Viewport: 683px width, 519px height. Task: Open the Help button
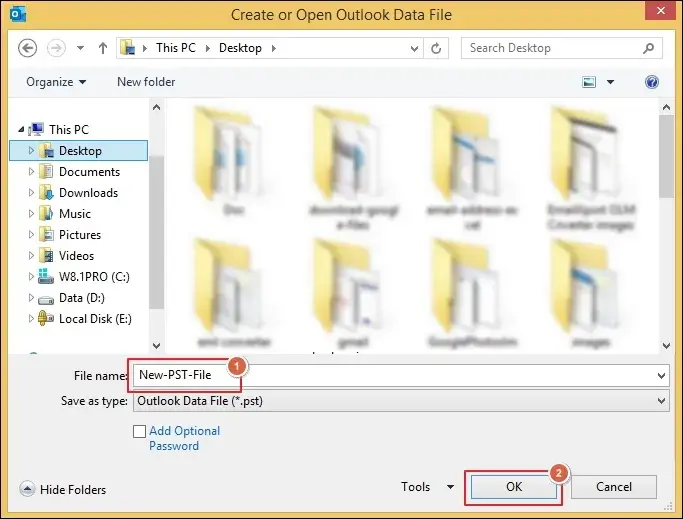pos(652,82)
